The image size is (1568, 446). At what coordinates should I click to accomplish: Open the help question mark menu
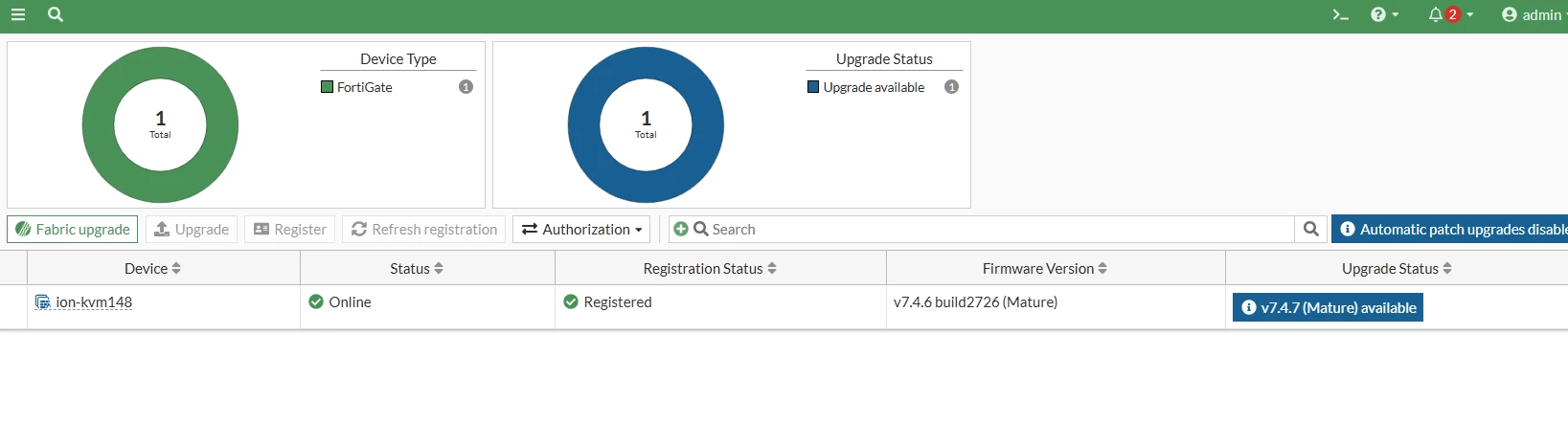(1384, 14)
